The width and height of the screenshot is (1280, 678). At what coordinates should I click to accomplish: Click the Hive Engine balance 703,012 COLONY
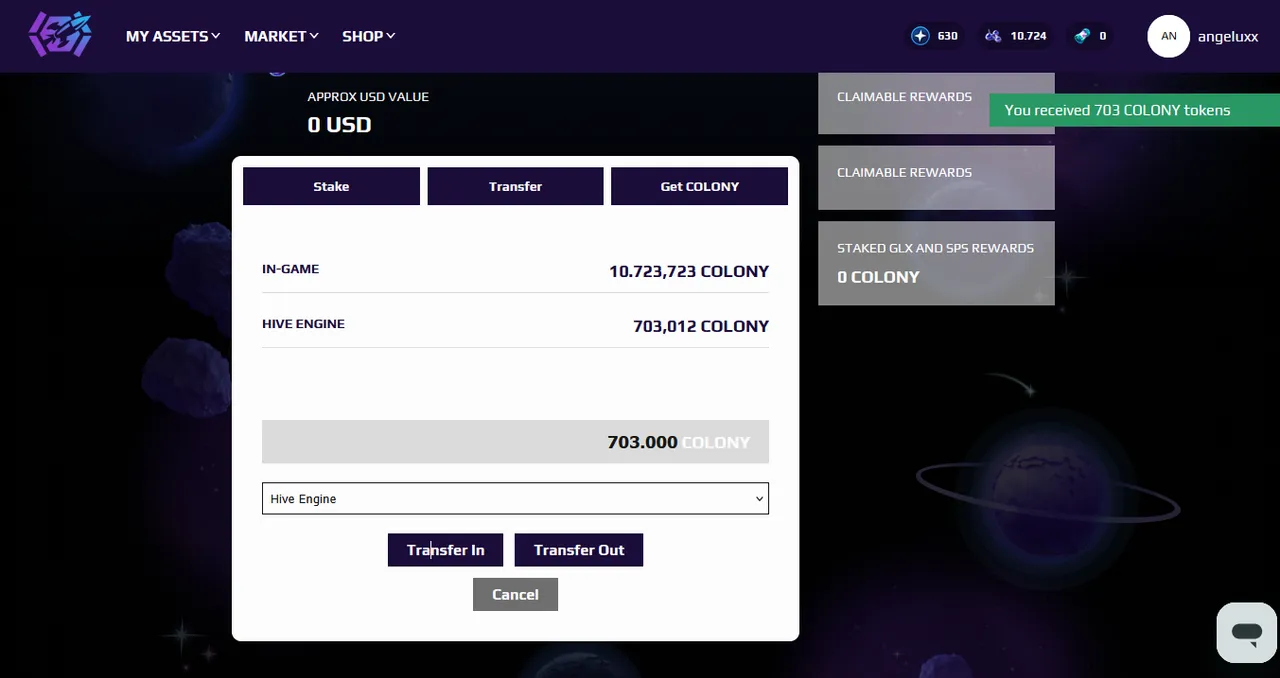point(701,326)
